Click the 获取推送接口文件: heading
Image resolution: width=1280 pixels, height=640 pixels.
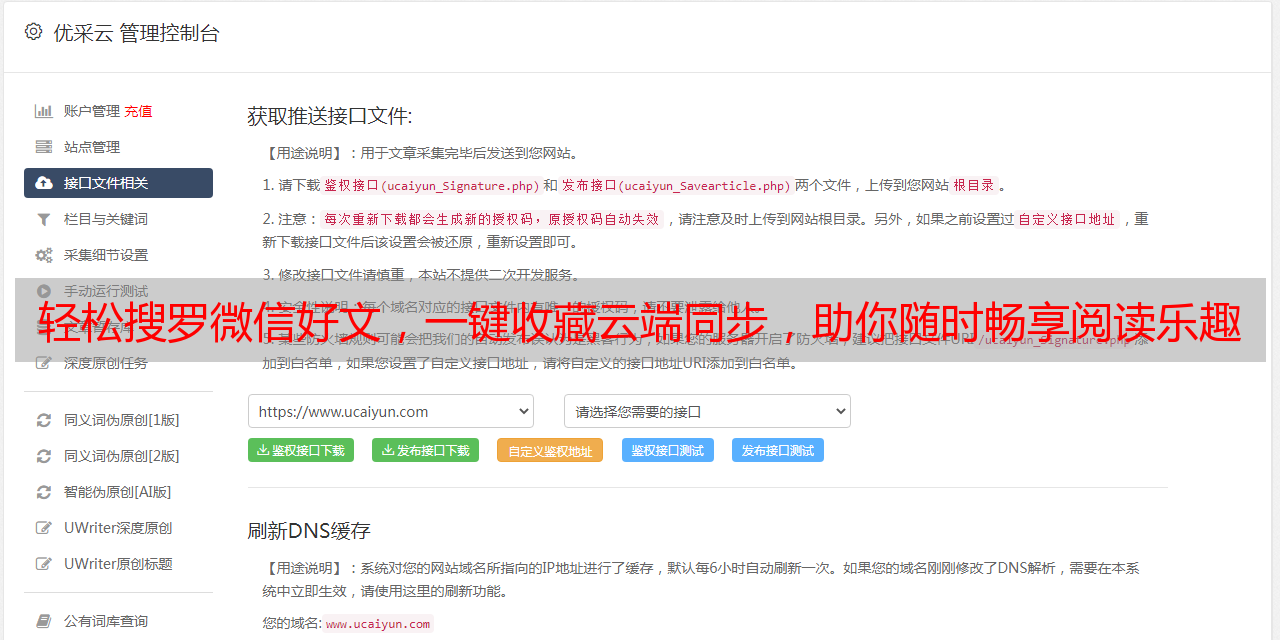pos(330,116)
